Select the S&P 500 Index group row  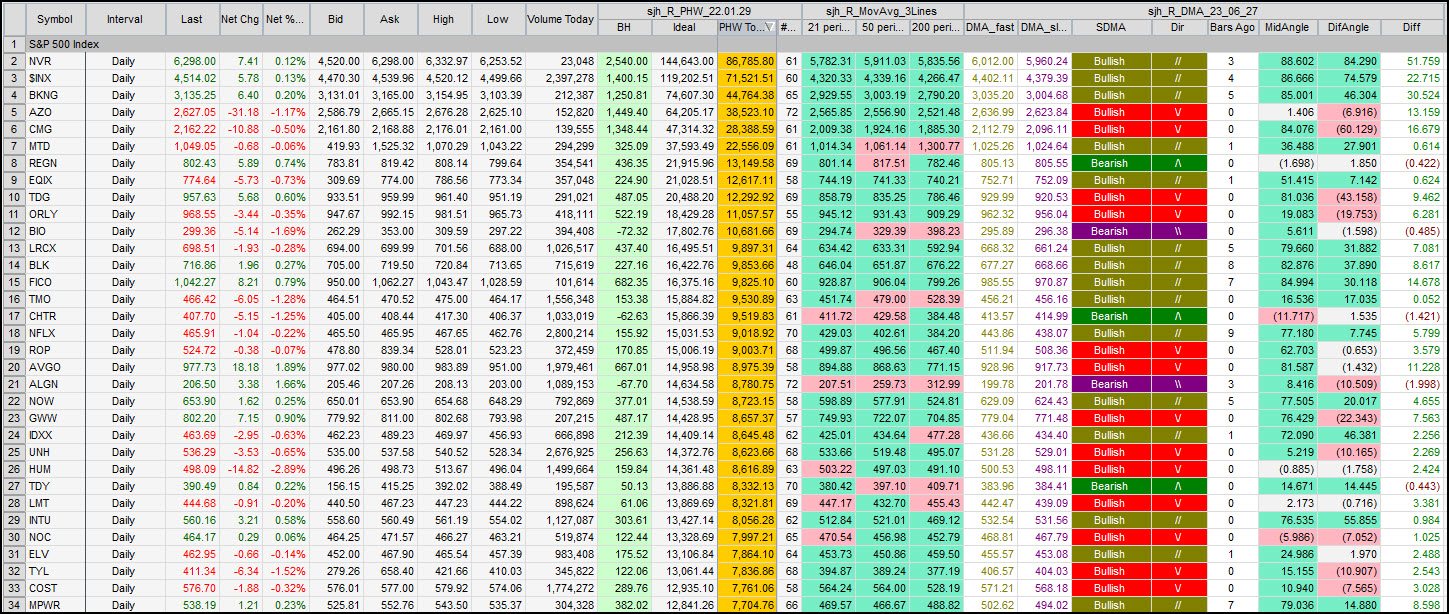click(734, 45)
